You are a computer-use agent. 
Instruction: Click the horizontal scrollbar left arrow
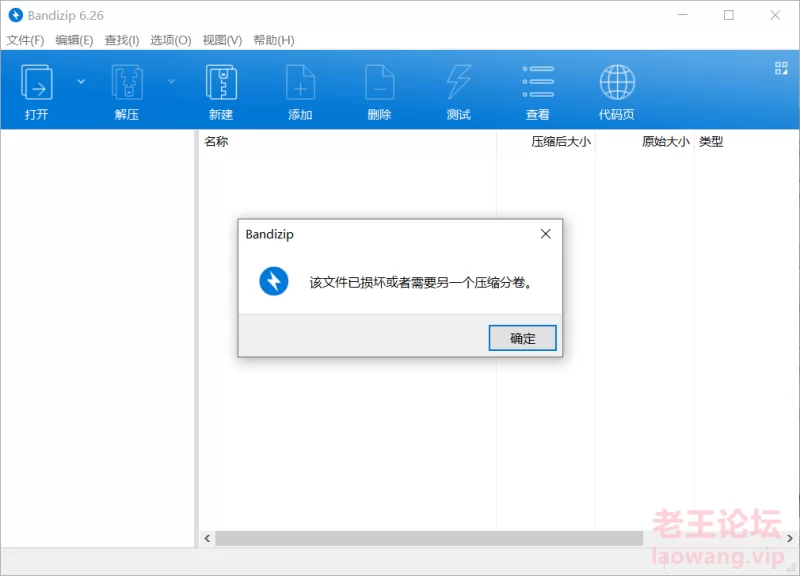coord(207,538)
